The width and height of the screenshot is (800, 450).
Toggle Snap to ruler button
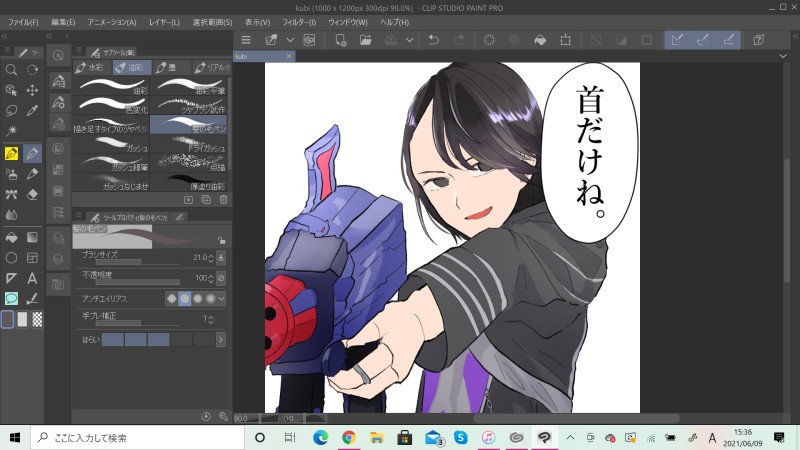click(x=677, y=40)
